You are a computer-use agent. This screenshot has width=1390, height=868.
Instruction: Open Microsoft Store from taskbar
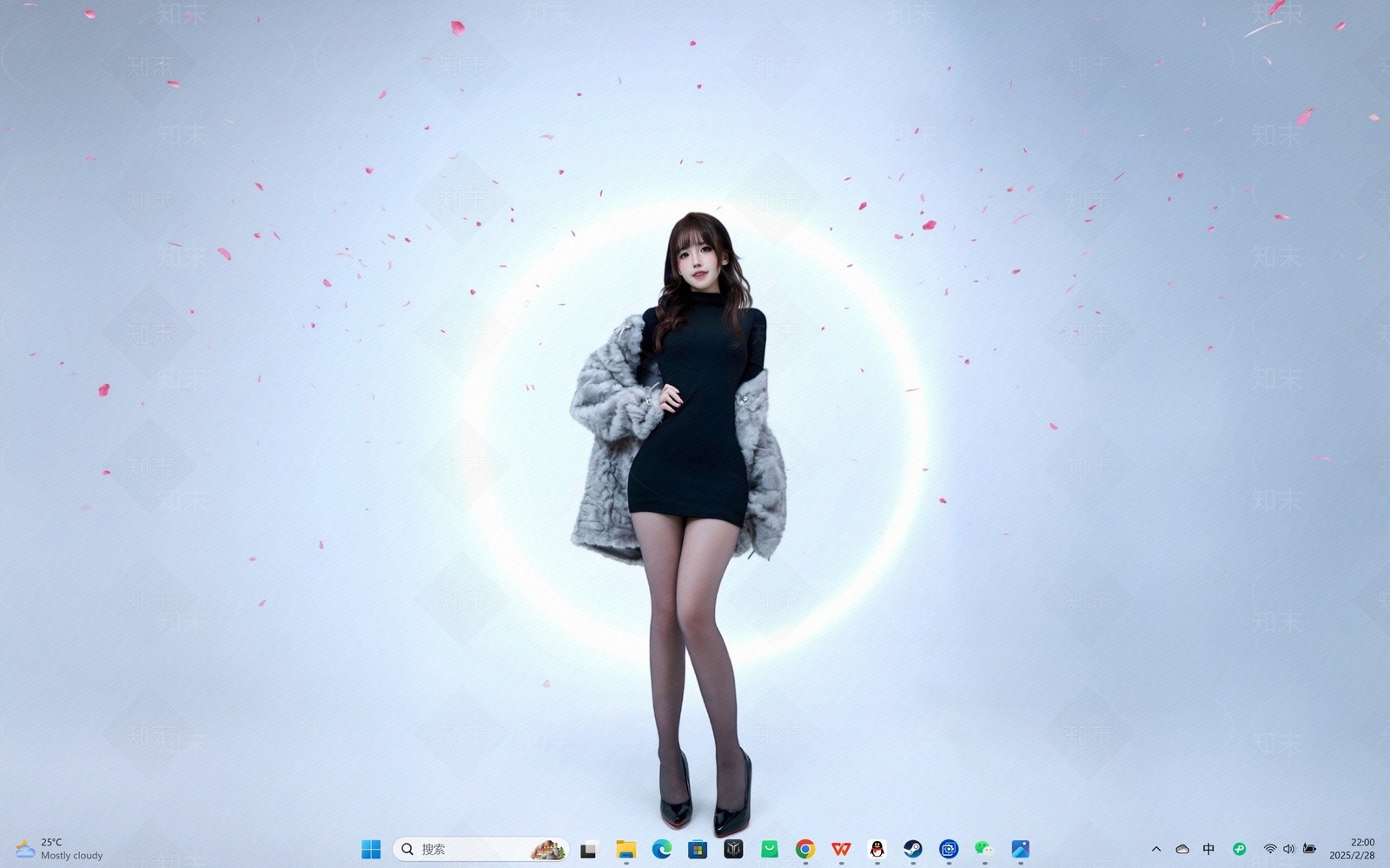click(698, 849)
